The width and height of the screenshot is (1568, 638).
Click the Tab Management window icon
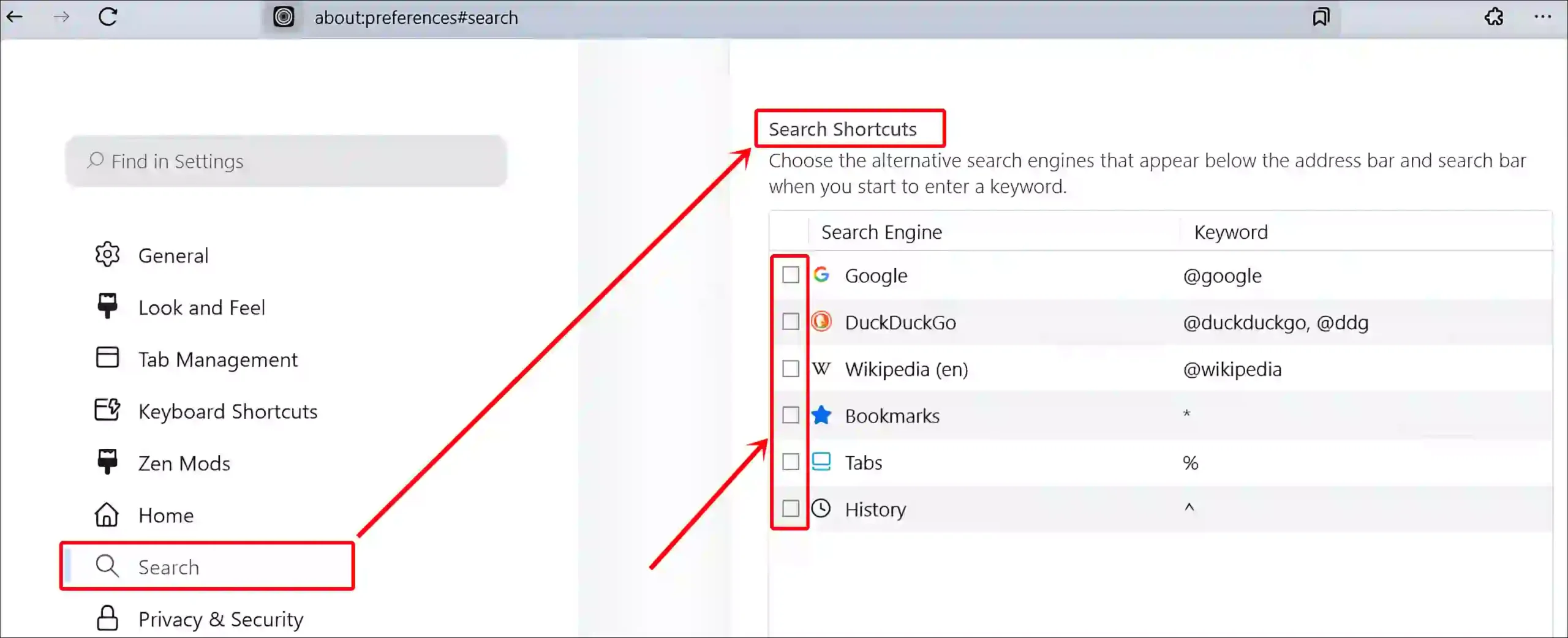(107, 358)
